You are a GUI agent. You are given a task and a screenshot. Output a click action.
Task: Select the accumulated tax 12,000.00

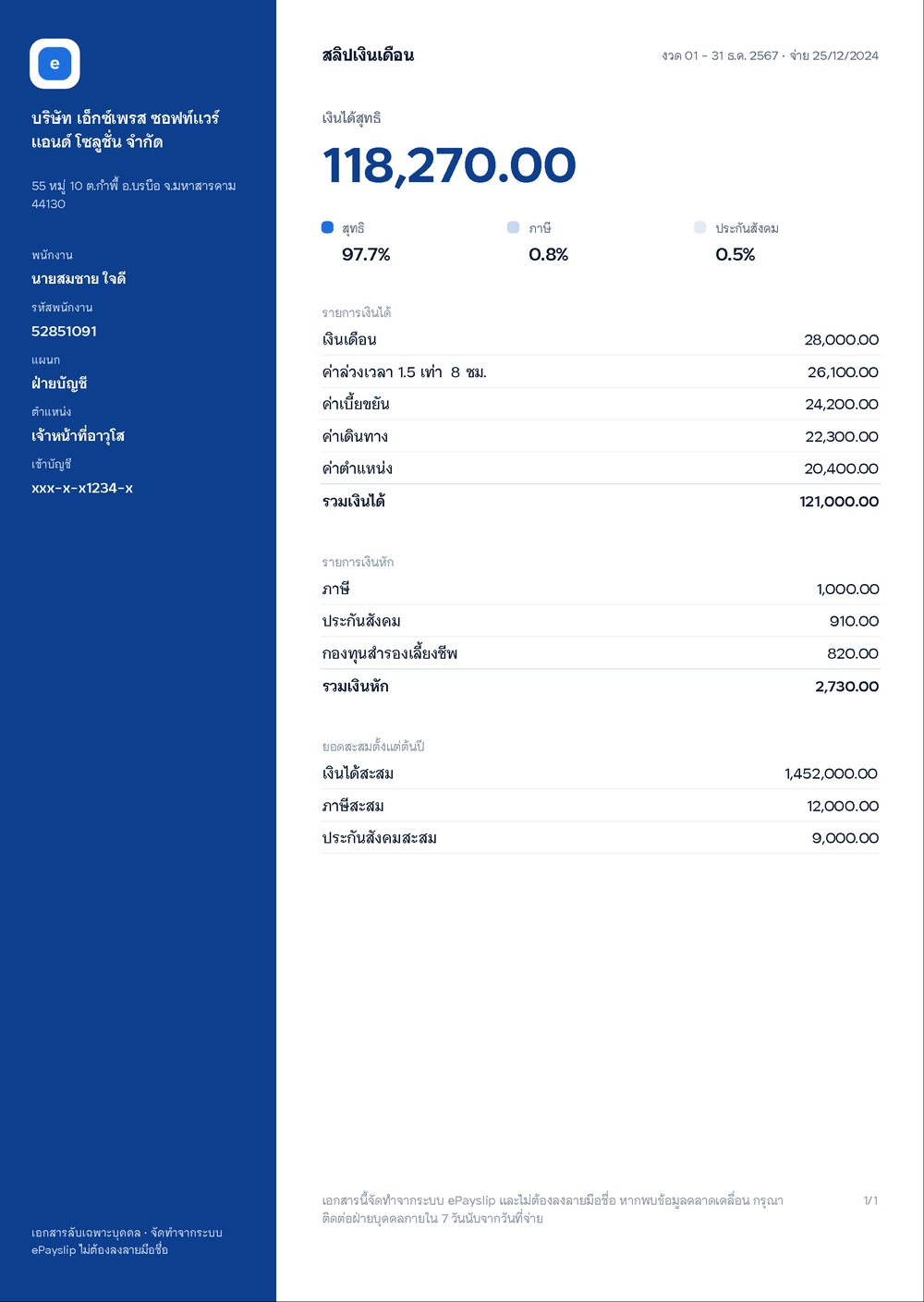843,807
